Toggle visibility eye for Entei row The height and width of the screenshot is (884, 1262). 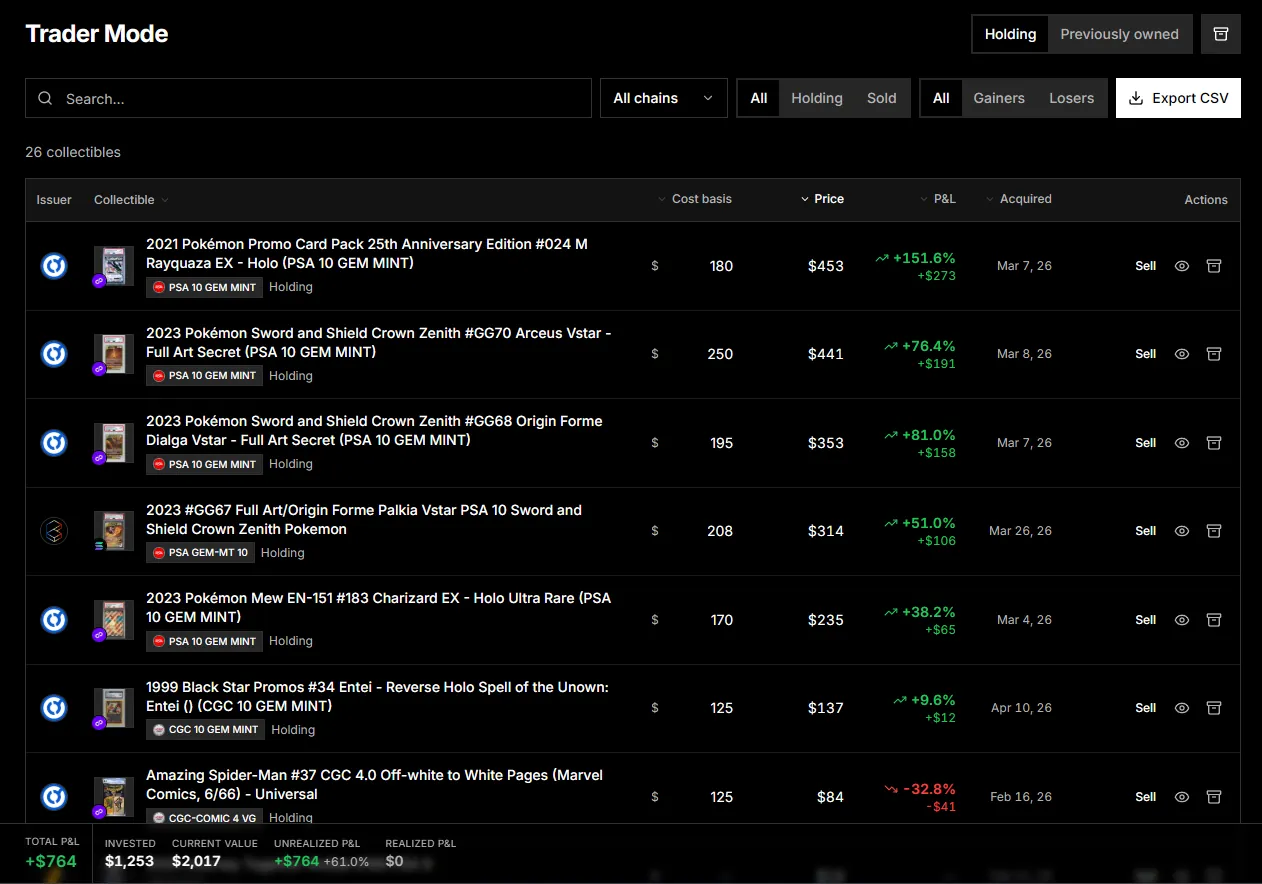pyautogui.click(x=1182, y=708)
